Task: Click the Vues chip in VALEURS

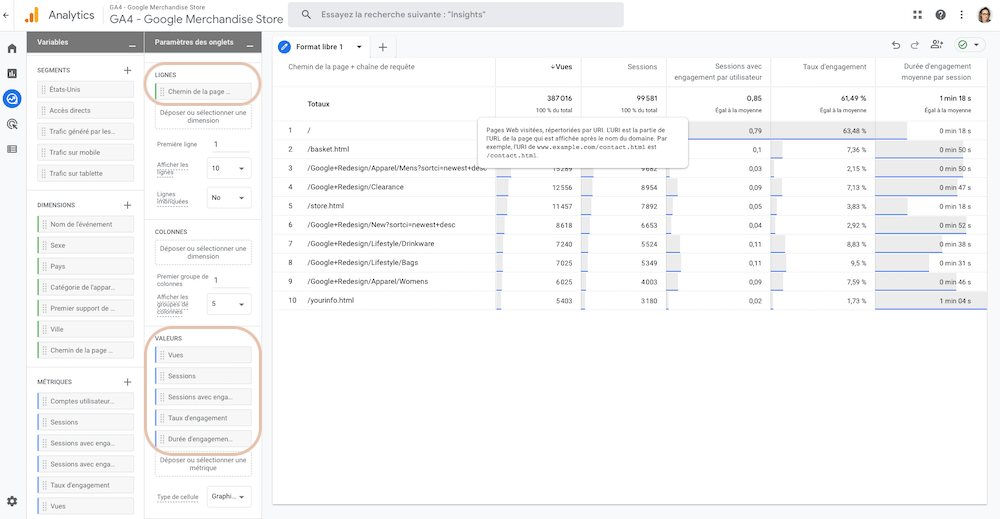Action: tap(203, 355)
